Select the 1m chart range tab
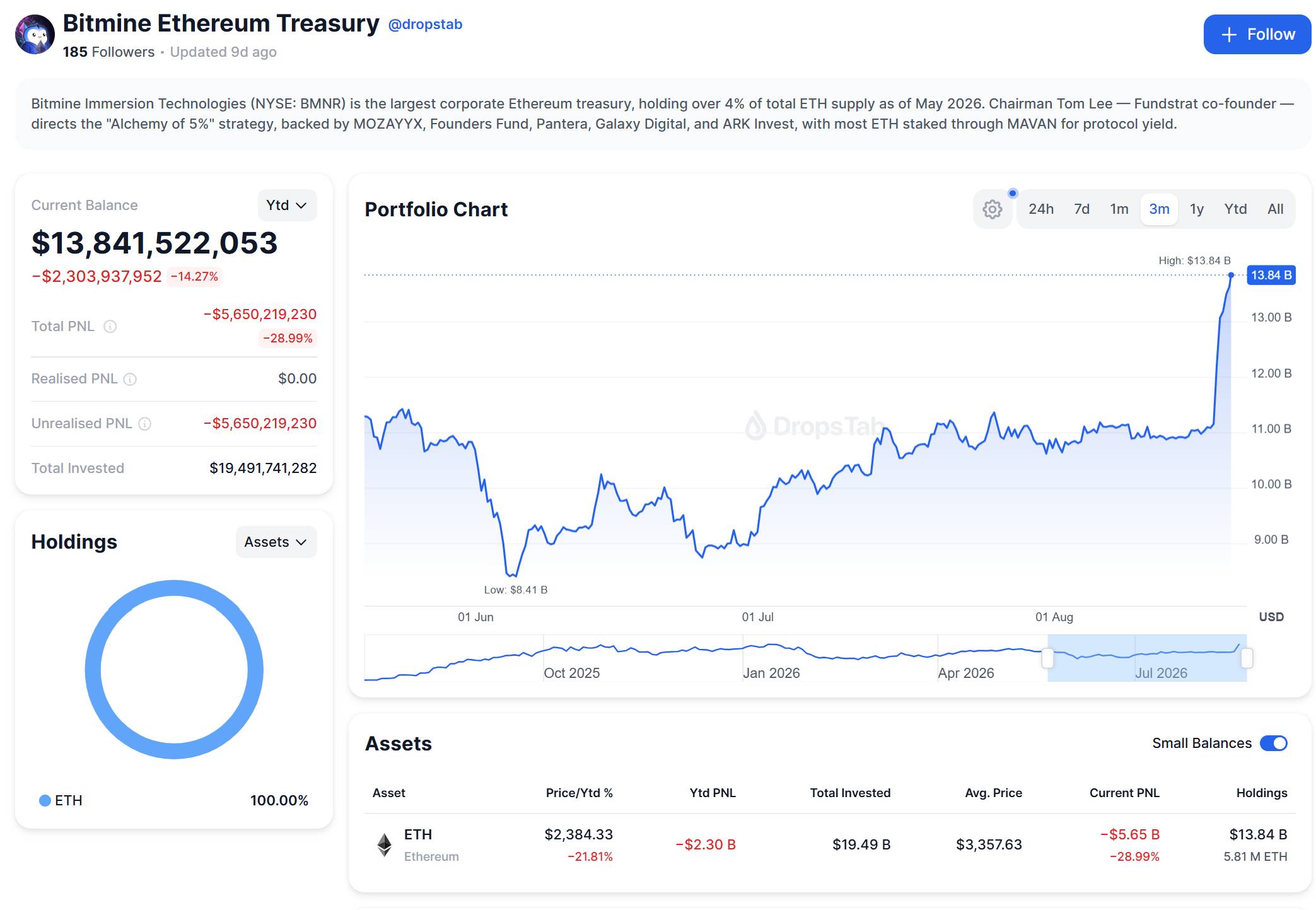 1119,209
